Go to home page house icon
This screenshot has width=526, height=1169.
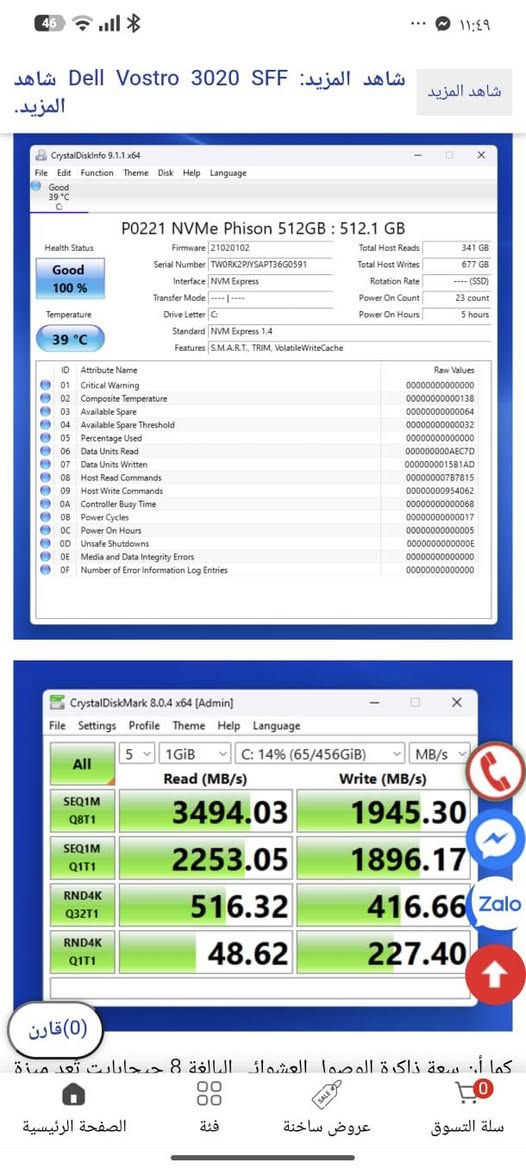(73, 1094)
